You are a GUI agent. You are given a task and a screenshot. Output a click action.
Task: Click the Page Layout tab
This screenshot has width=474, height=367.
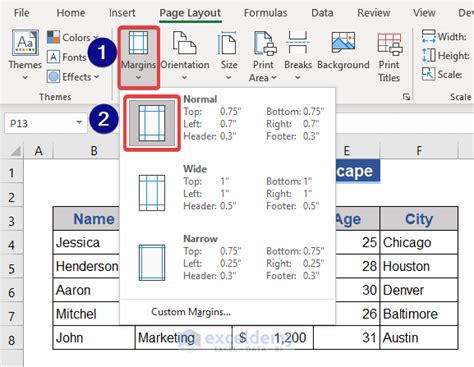point(190,13)
